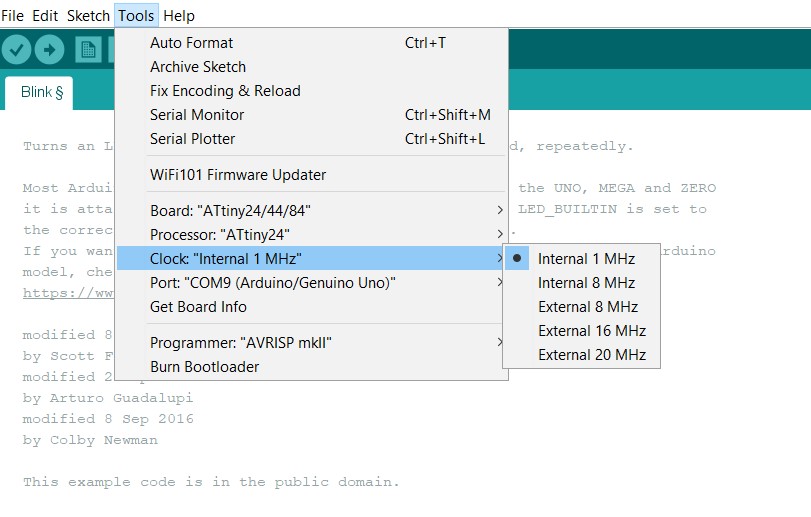Choose Internal 8 MHz clock
Image resolution: width=811 pixels, height=517 pixels.
(586, 283)
